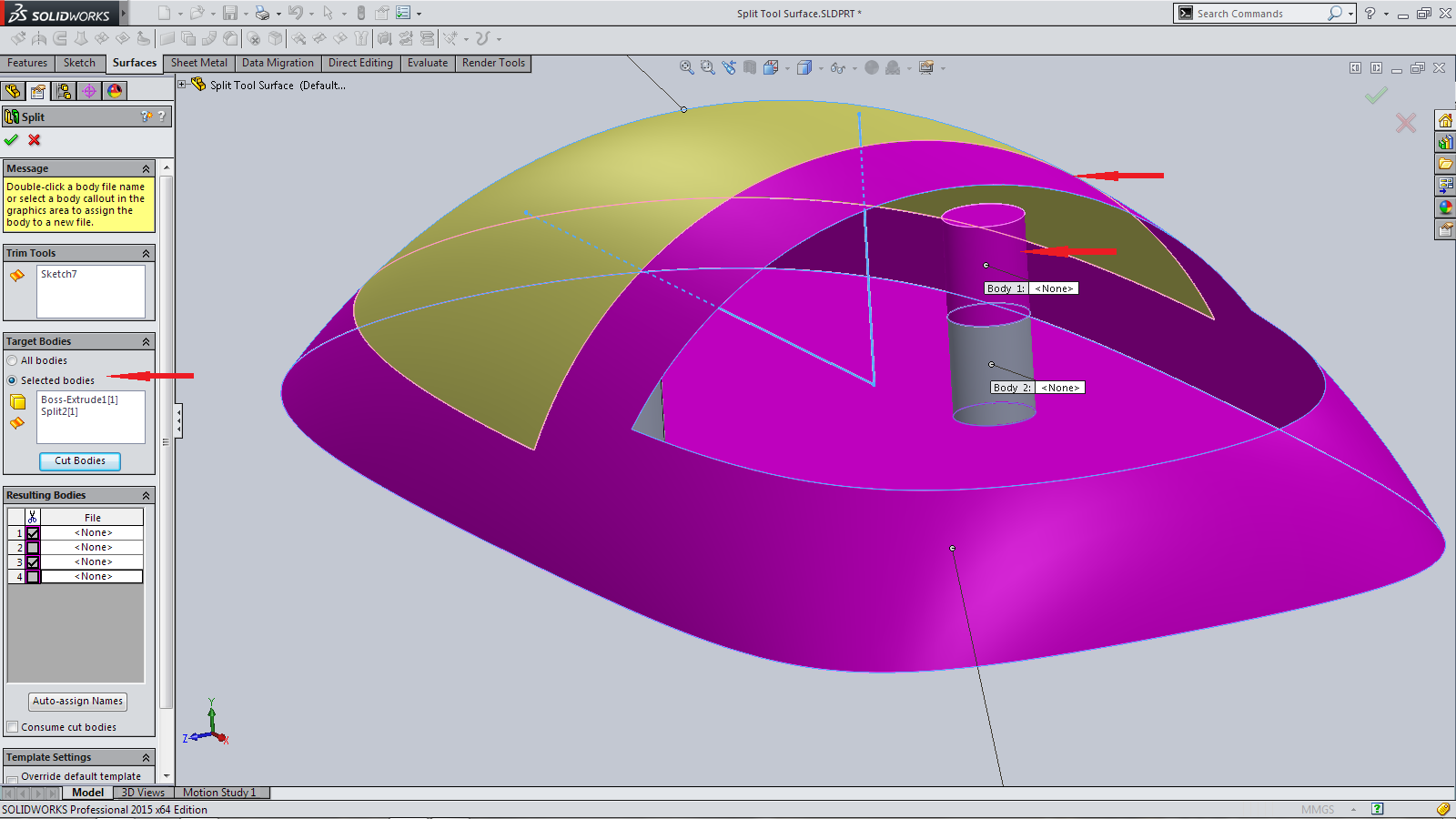Collapse the Target Bodies section
This screenshot has height=819, width=1456.
(146, 342)
